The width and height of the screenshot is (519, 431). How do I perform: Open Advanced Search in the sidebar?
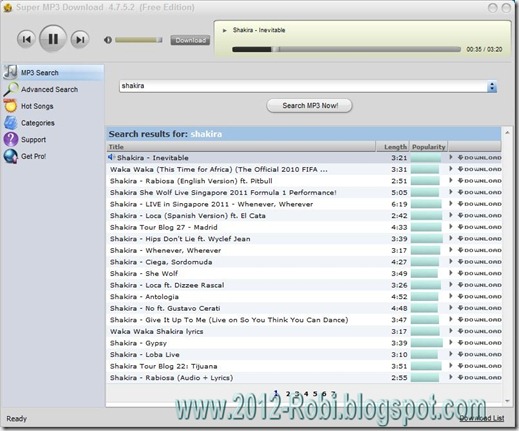coord(49,89)
